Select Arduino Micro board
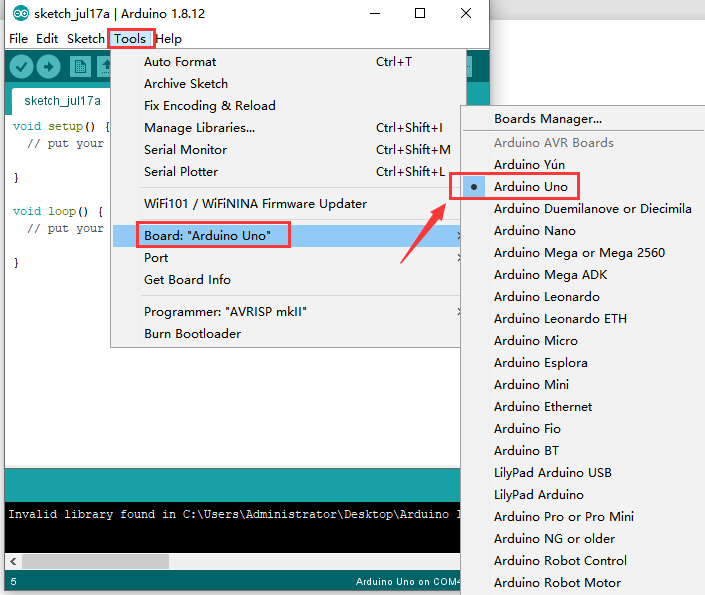 pos(584,341)
